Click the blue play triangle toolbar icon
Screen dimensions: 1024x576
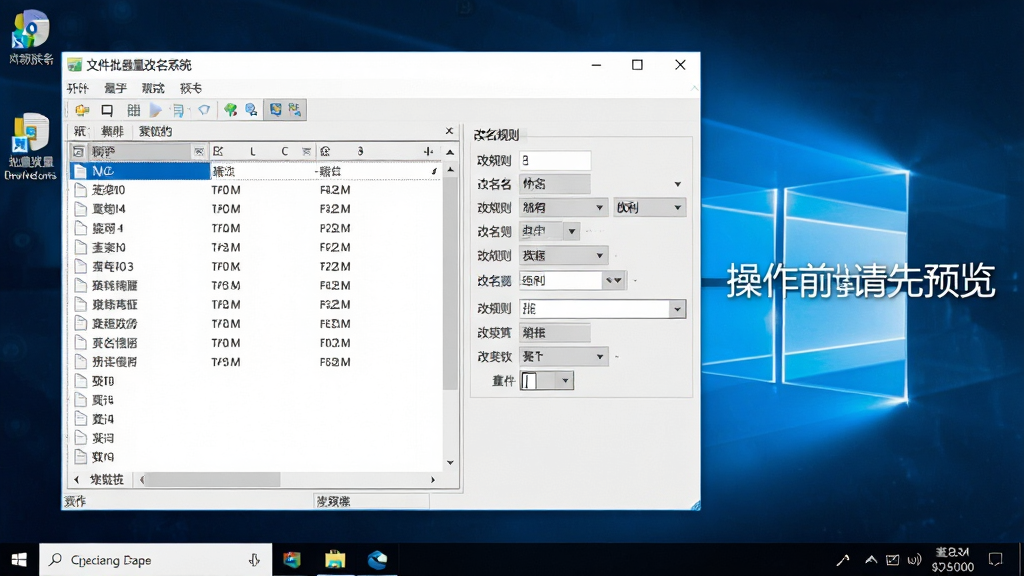[x=155, y=110]
